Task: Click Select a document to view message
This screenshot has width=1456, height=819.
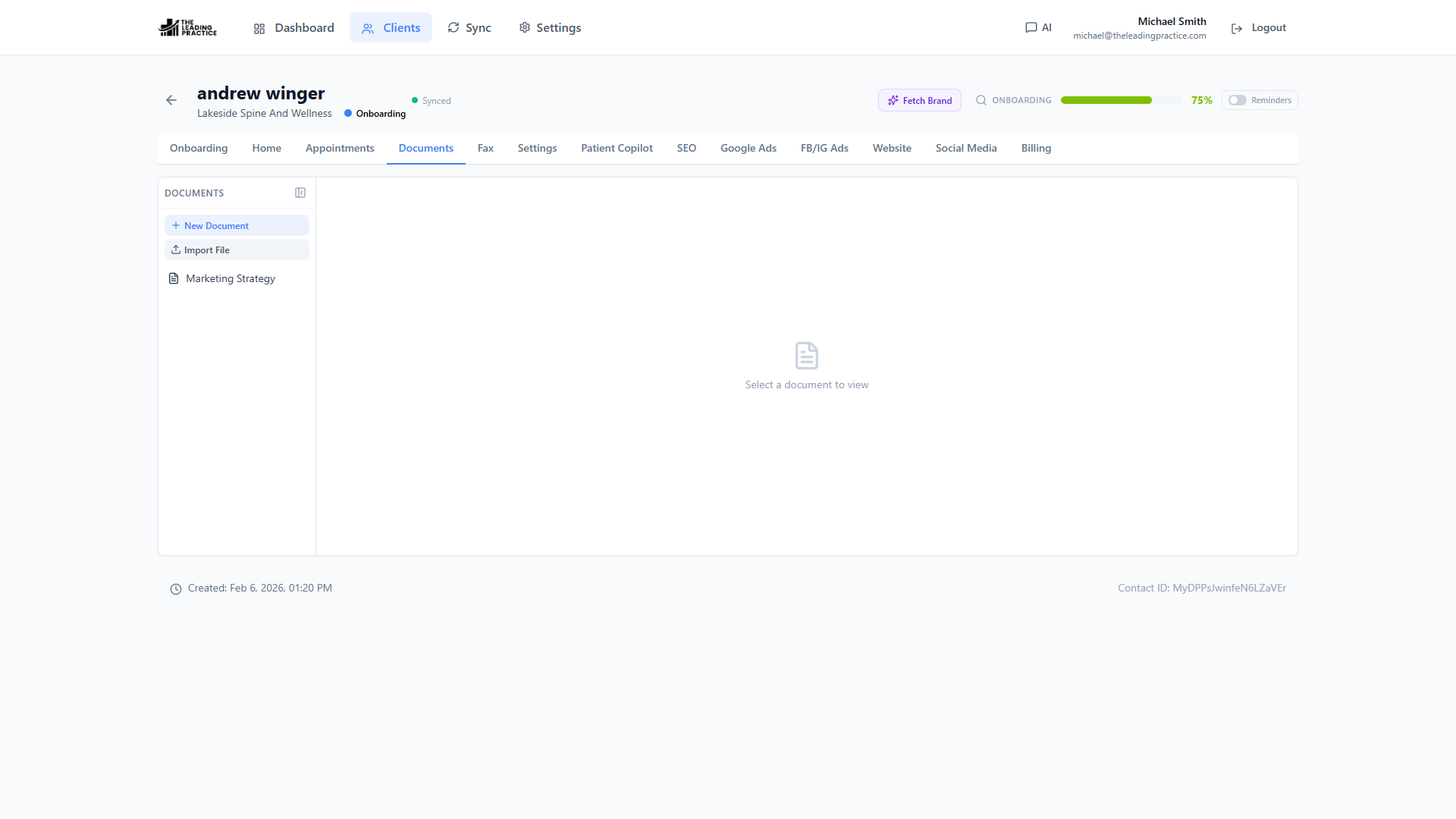Action: point(807,384)
